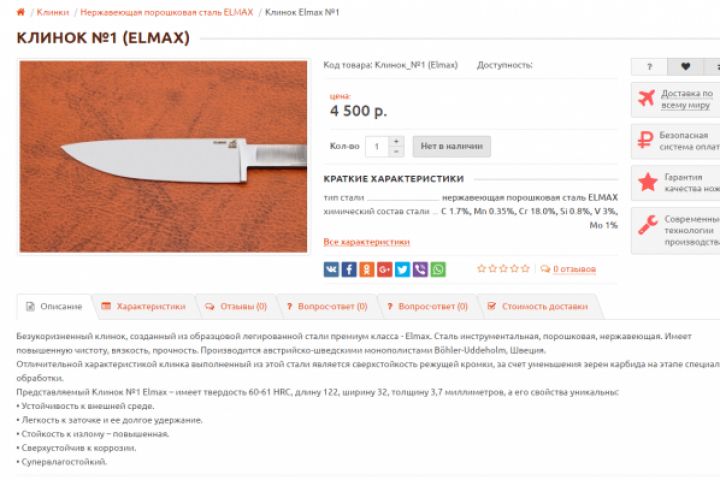Open the knife blade product image
720x480 pixels.
click(x=163, y=156)
